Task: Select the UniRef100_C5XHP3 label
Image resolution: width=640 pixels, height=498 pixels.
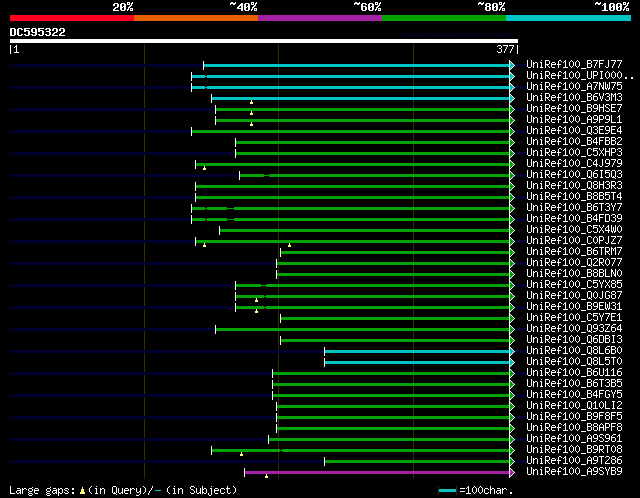Action: (x=574, y=152)
